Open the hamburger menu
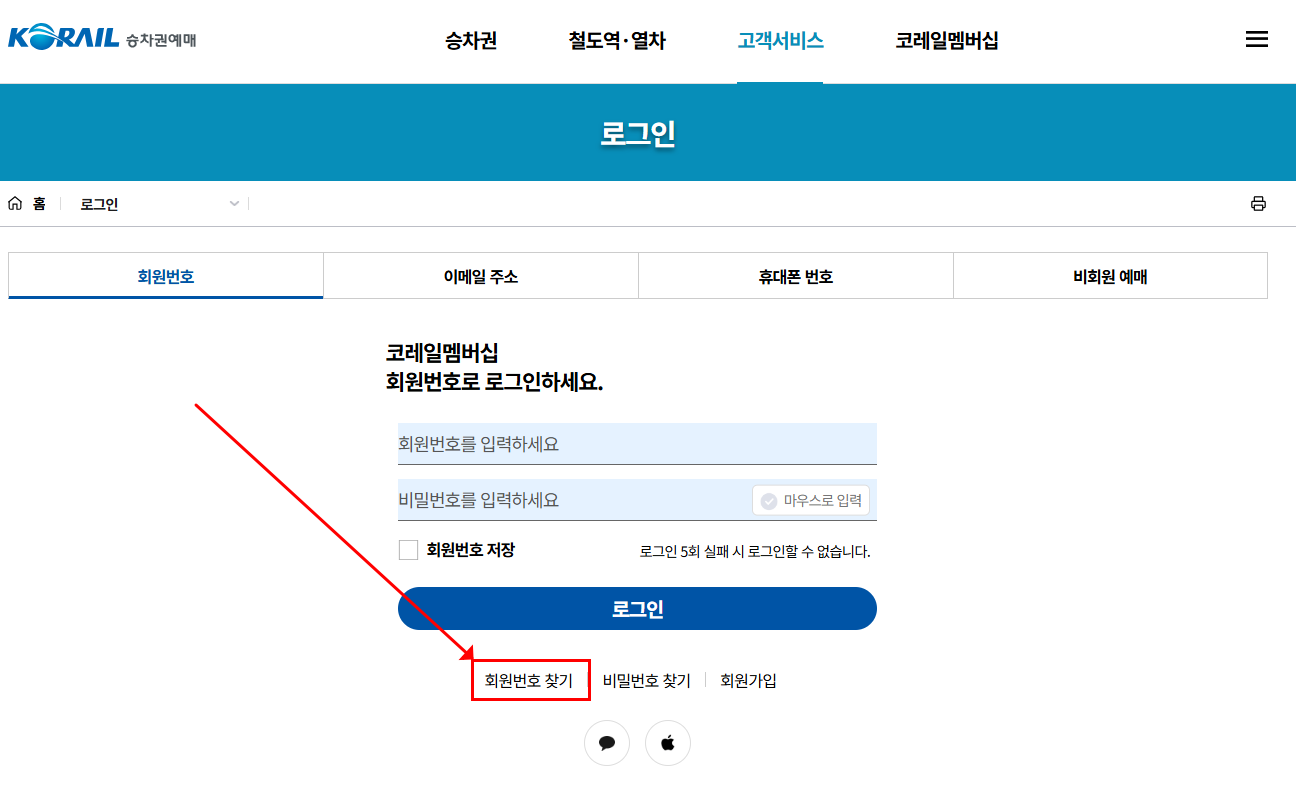The height and width of the screenshot is (789, 1296). coord(1257,38)
